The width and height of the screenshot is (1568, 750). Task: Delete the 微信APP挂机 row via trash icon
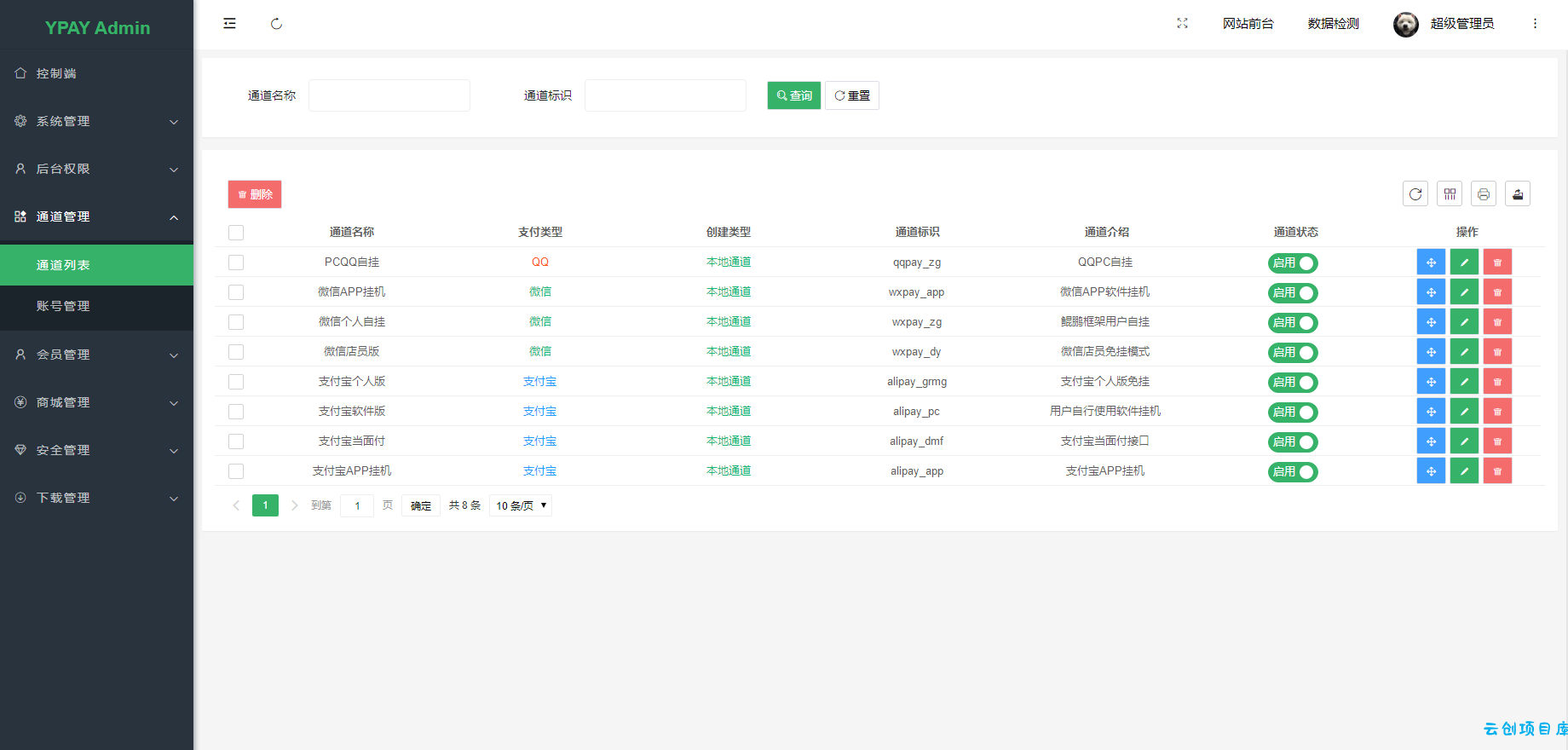(x=1497, y=292)
